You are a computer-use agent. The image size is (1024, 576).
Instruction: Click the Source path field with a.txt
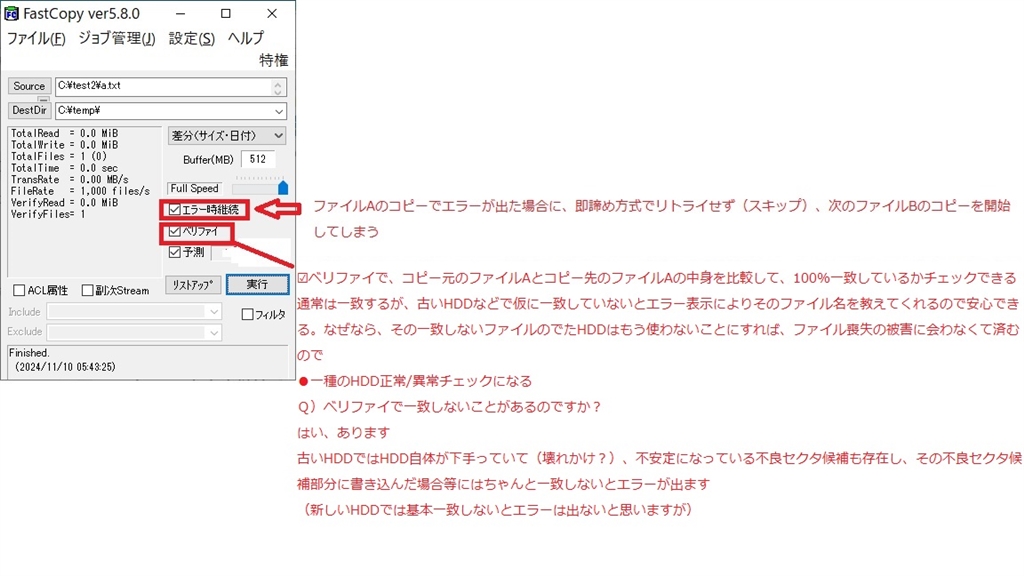tap(163, 86)
